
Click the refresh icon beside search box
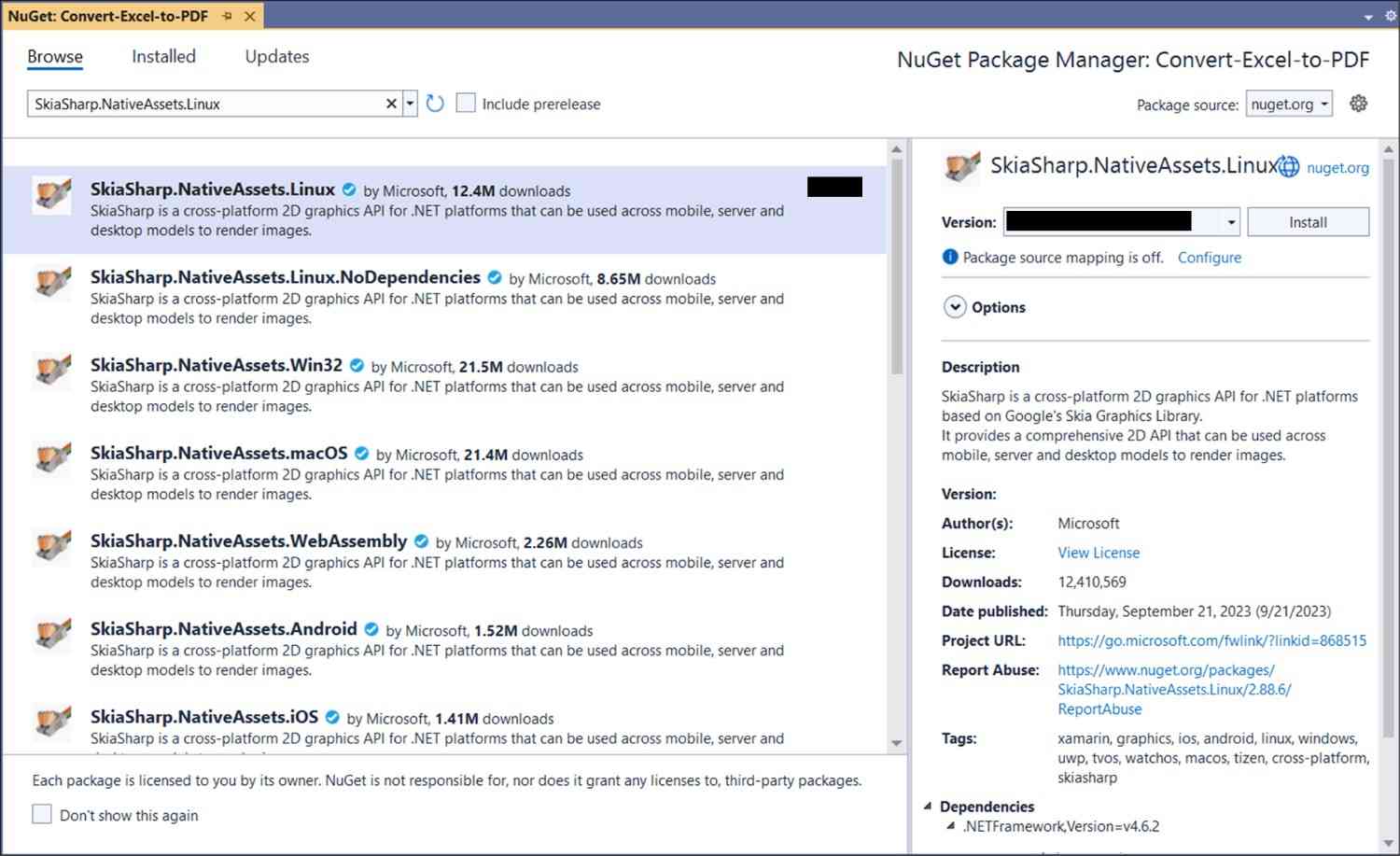click(435, 104)
